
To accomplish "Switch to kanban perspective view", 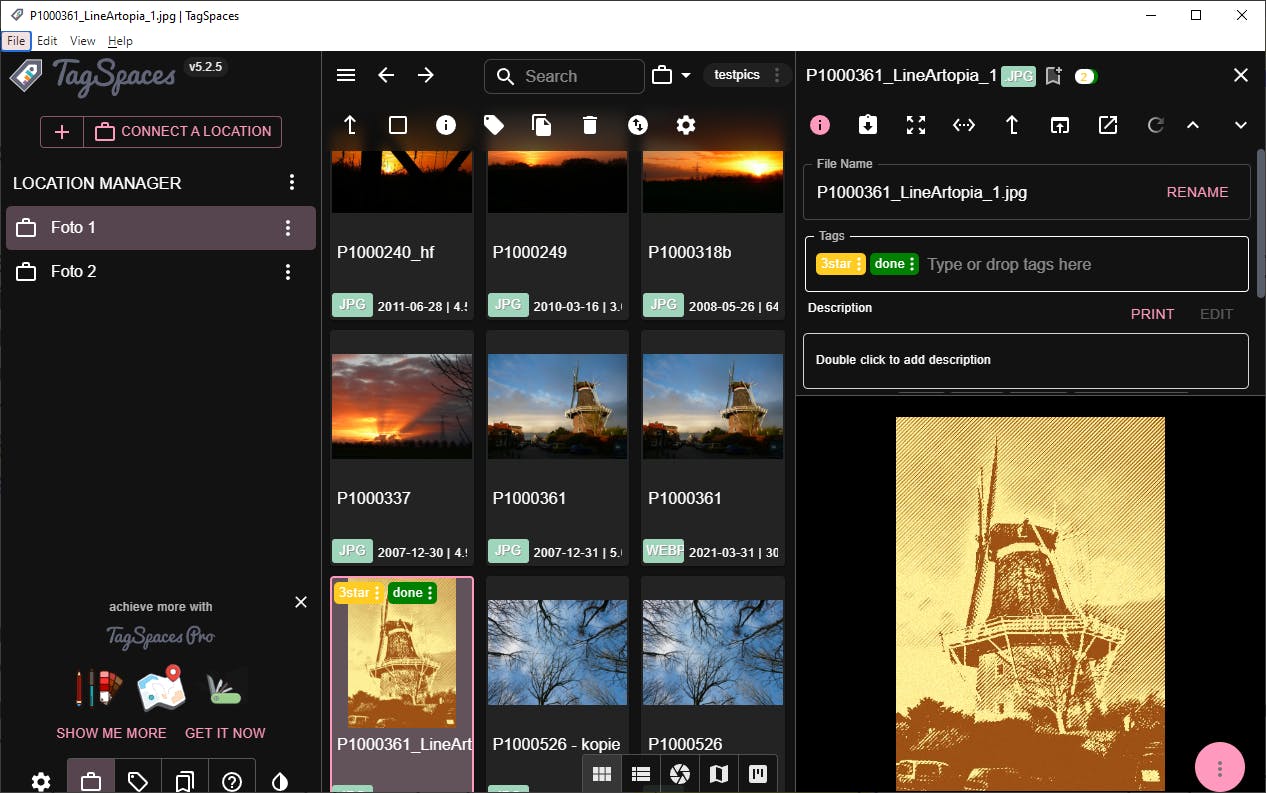I will 758,774.
